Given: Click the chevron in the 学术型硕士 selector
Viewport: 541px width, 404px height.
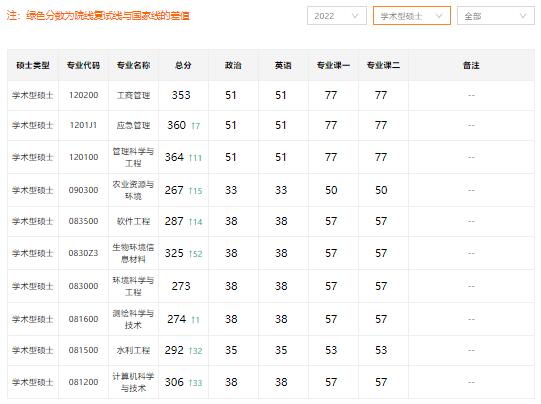Looking at the screenshot, I should [x=439, y=16].
